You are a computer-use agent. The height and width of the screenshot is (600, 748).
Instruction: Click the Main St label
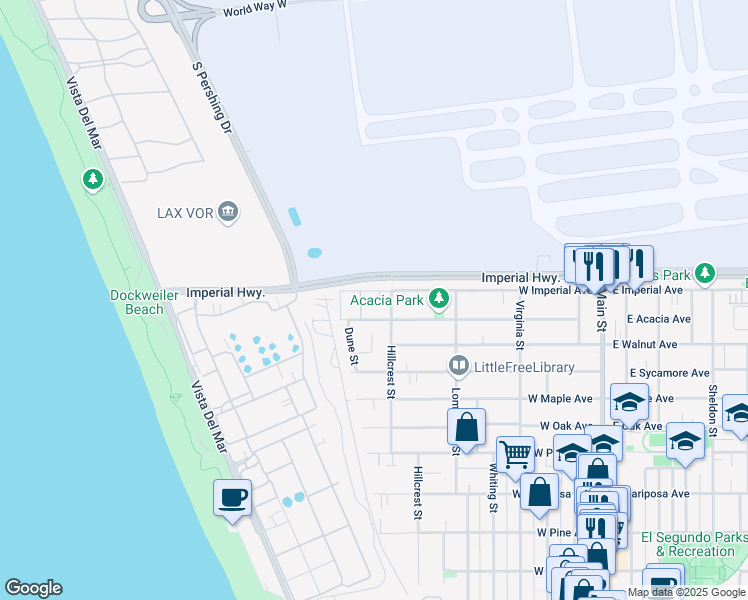602,311
